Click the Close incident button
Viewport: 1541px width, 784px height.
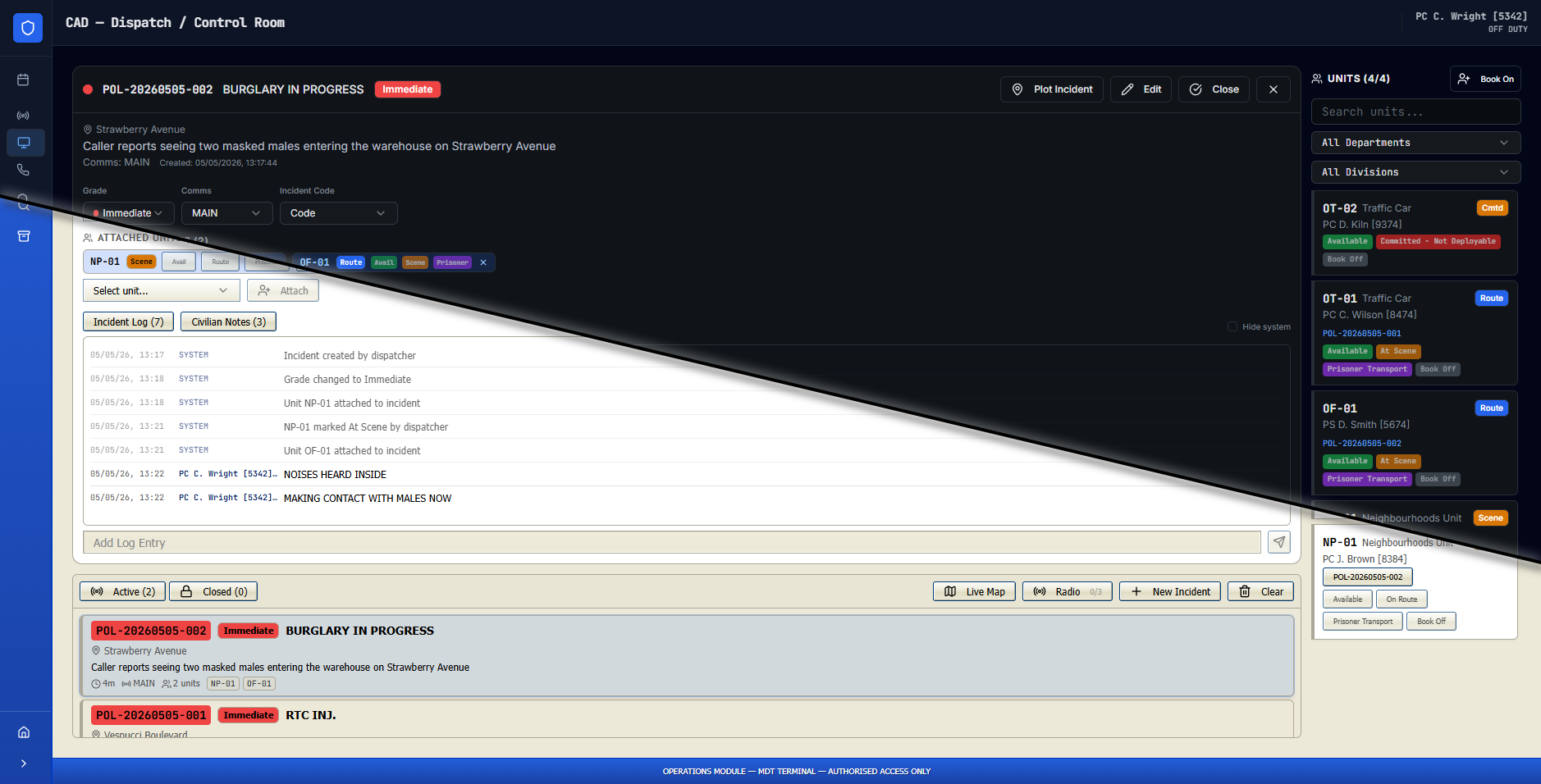point(1214,89)
